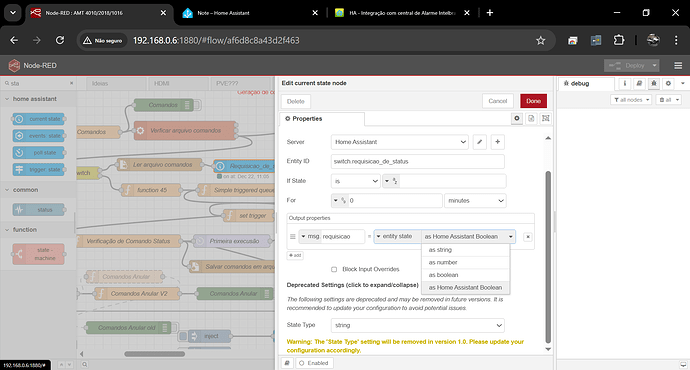This screenshot has height=370, width=690.
Task: Open configuration nodes gear sidebar icon
Action: tap(668, 83)
